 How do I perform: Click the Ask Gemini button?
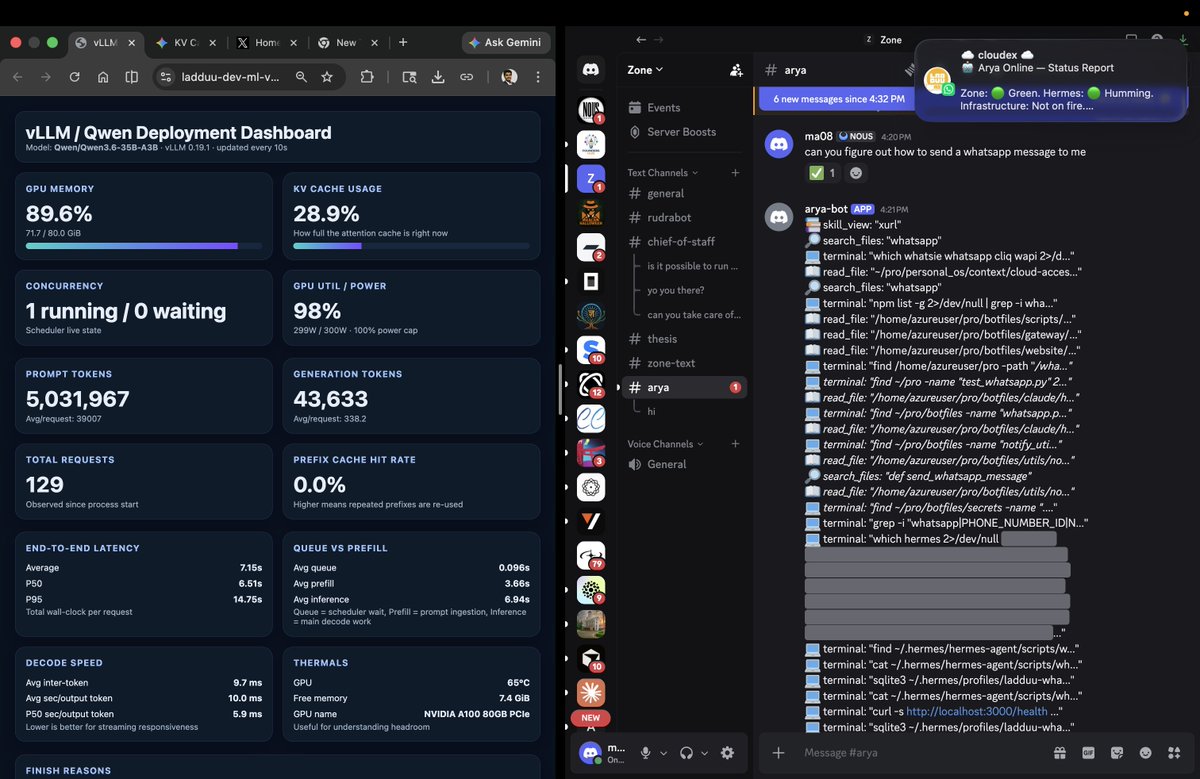[506, 43]
